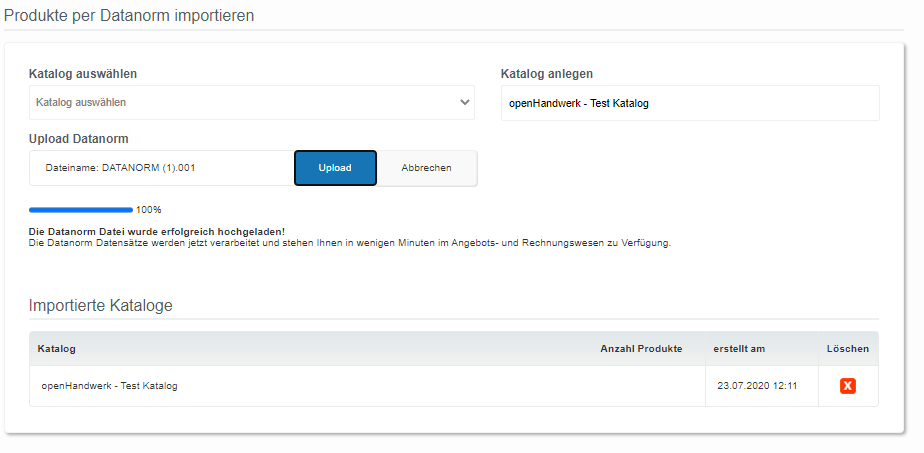The width and height of the screenshot is (924, 453).
Task: Expand the Katalog auswählen chevron arrow
Action: (465, 102)
